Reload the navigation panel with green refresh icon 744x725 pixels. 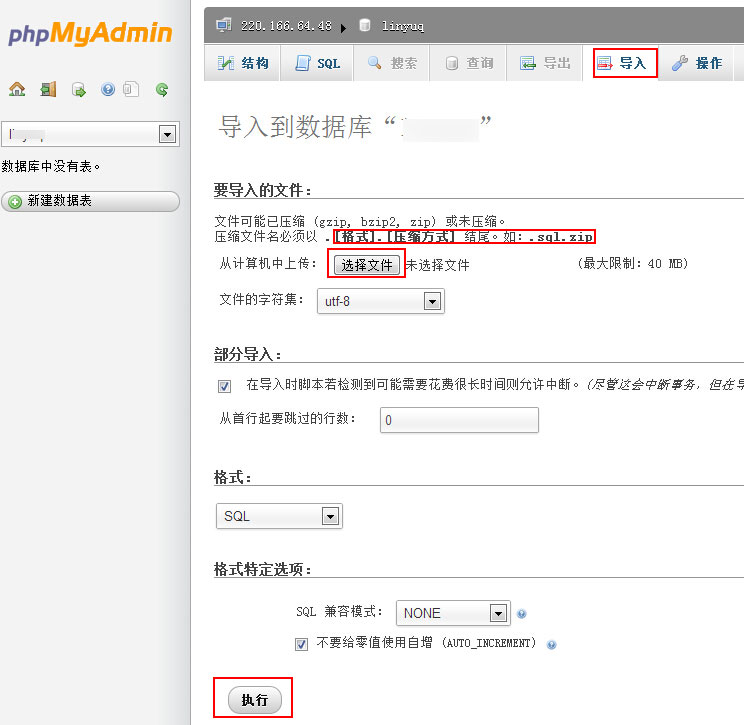click(162, 89)
